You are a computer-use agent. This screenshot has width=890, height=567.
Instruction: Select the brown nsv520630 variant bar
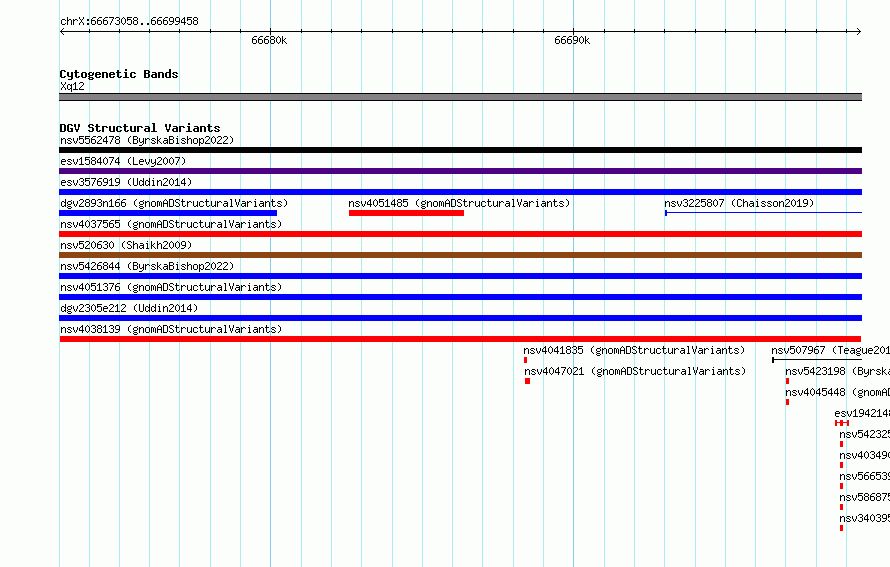460,255
